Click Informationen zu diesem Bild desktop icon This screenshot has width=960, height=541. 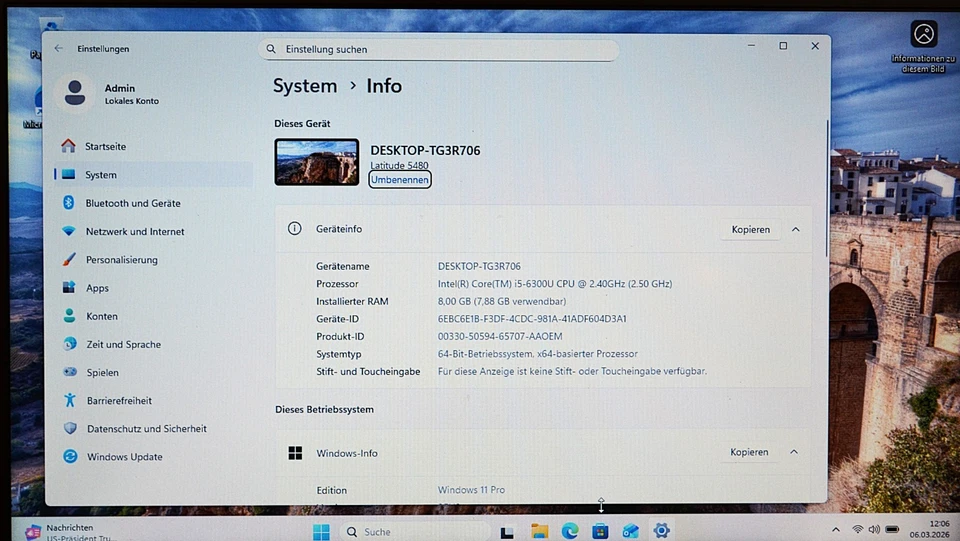click(923, 47)
